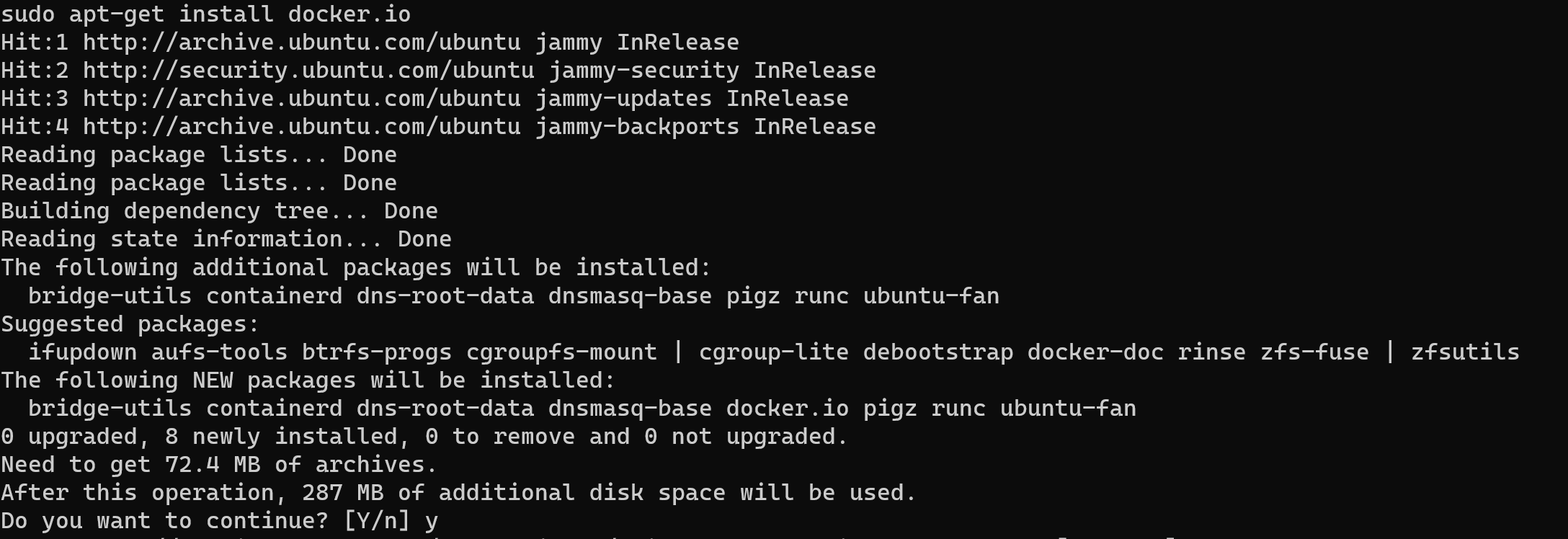1568x539 pixels.
Task: Click the 287 MB disk space line
Action: (458, 492)
